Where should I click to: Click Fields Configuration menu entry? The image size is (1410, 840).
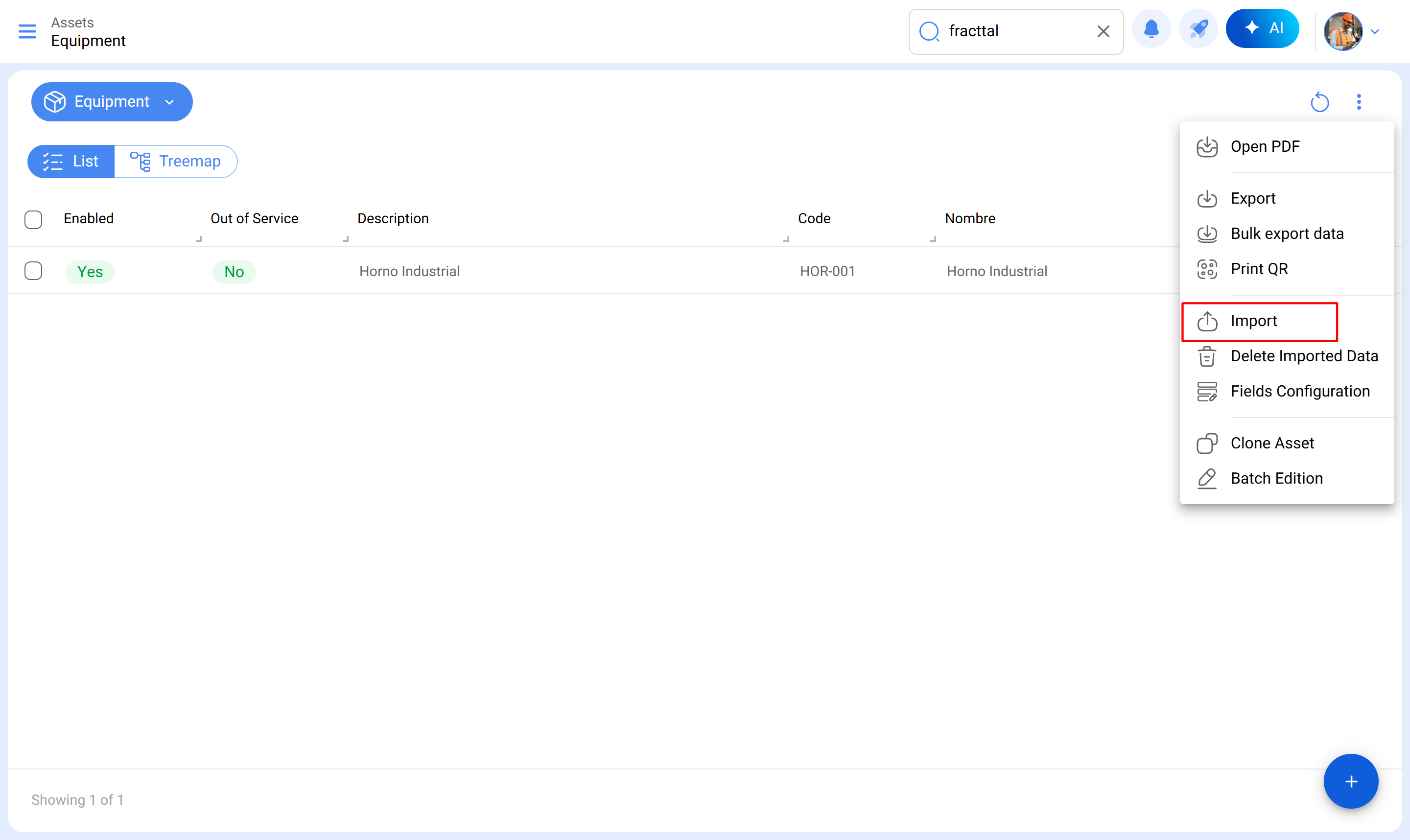tap(1300, 391)
